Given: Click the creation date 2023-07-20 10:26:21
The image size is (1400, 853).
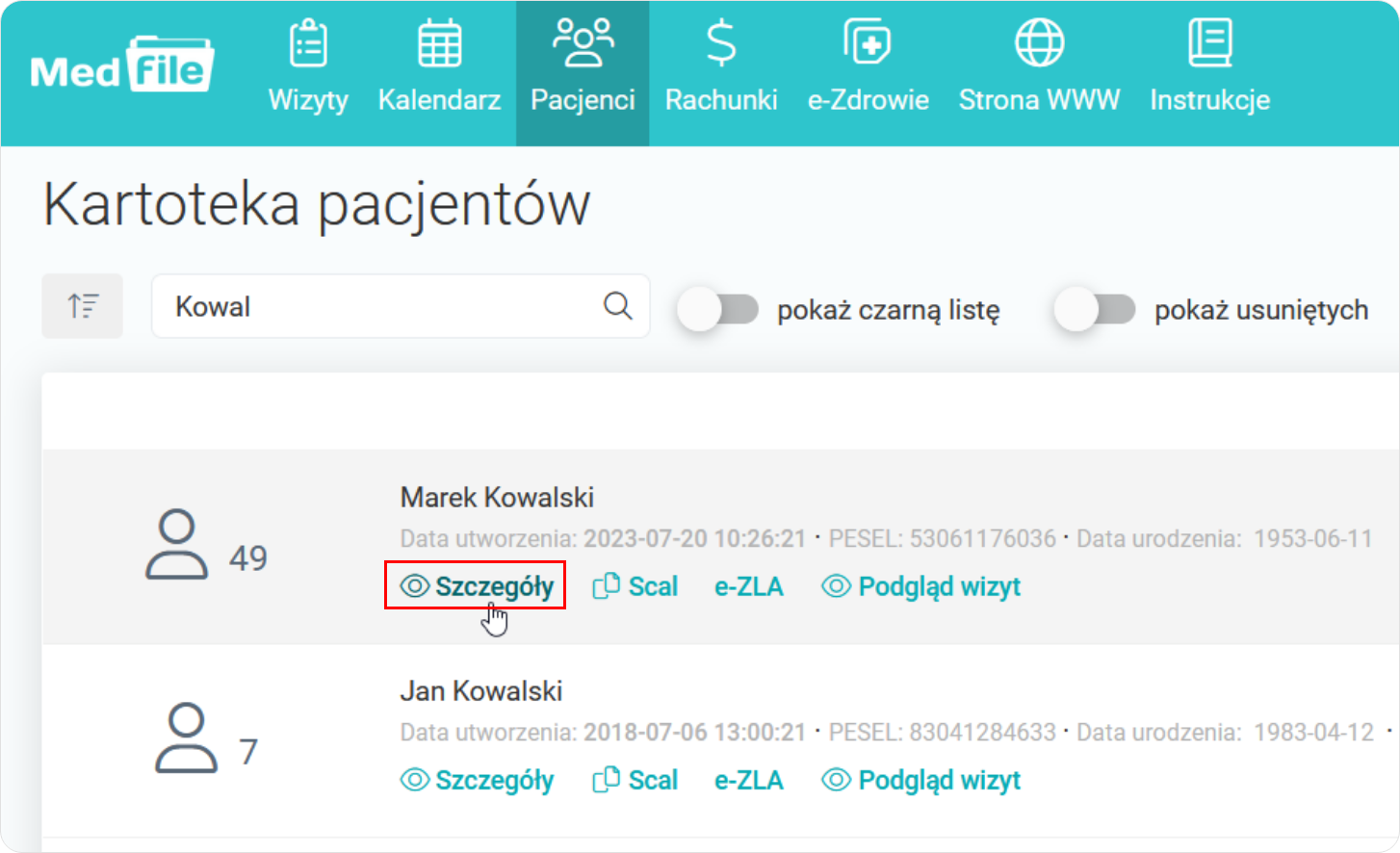Looking at the screenshot, I should 694,538.
